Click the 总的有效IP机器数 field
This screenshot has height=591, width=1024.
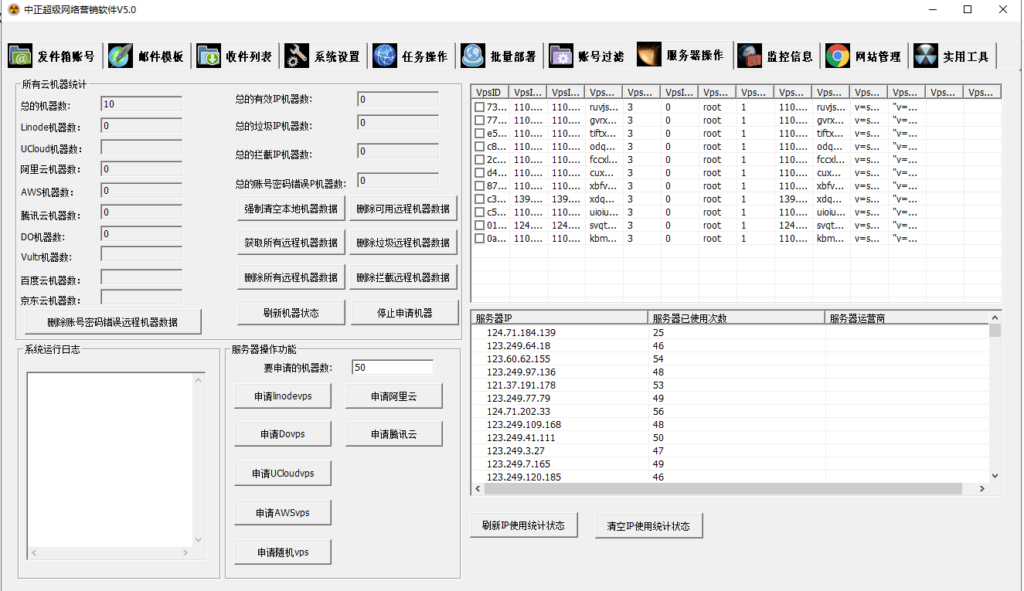[x=398, y=99]
